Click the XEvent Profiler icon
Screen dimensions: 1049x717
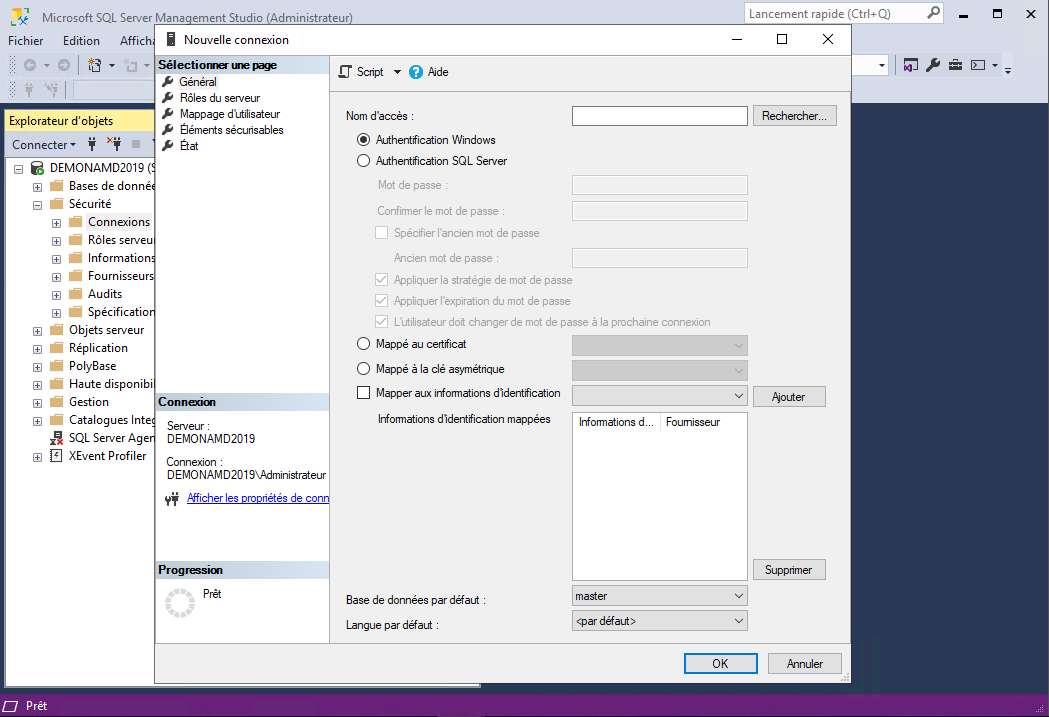[x=56, y=456]
